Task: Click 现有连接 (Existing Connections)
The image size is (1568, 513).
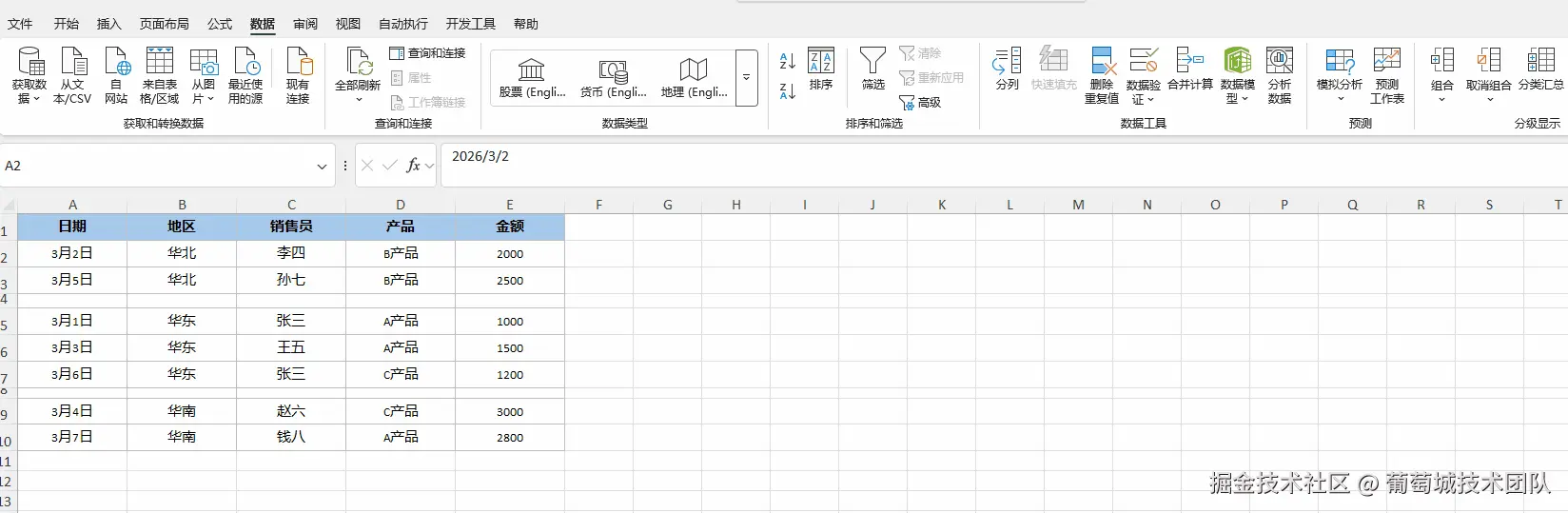Action: 298,75
